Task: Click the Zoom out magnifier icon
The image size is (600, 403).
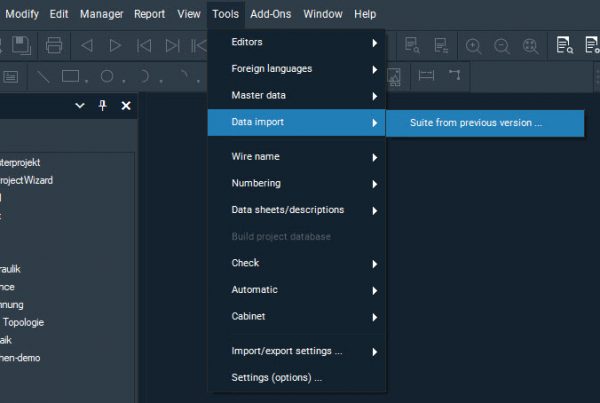Action: point(501,45)
